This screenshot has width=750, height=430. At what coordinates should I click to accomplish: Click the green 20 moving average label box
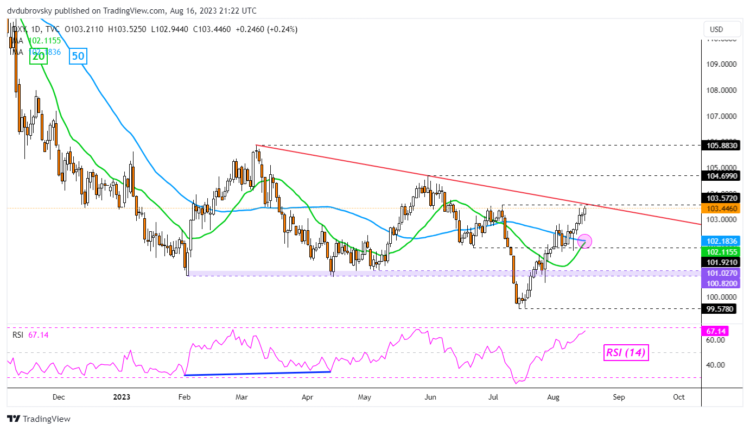click(36, 59)
